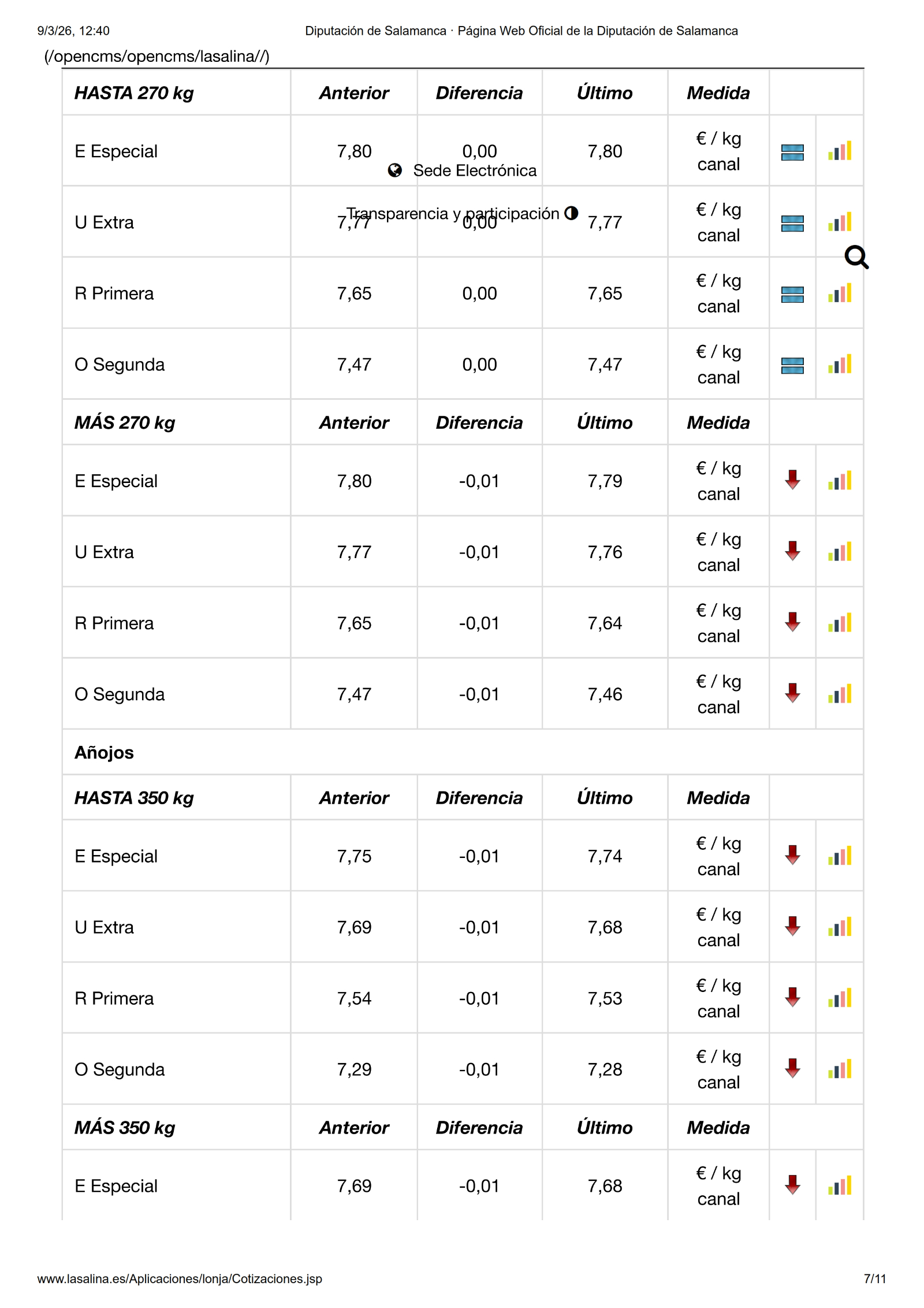Open the Sede Electrónica link

[x=475, y=170]
